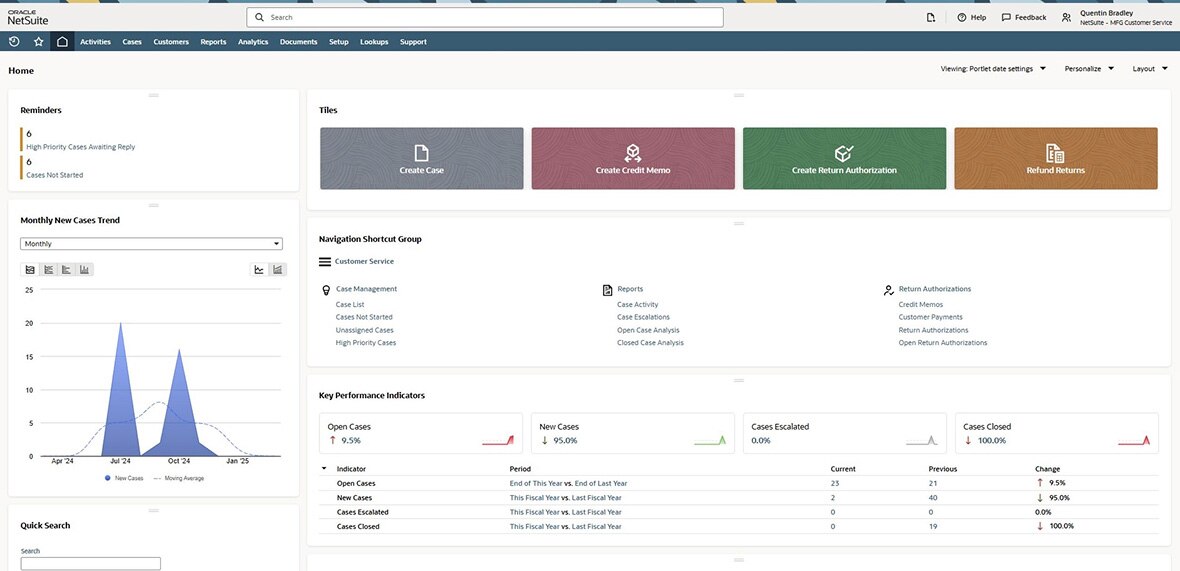Open the Credit Memos shortcut
The height and width of the screenshot is (571, 1180).
[920, 305]
